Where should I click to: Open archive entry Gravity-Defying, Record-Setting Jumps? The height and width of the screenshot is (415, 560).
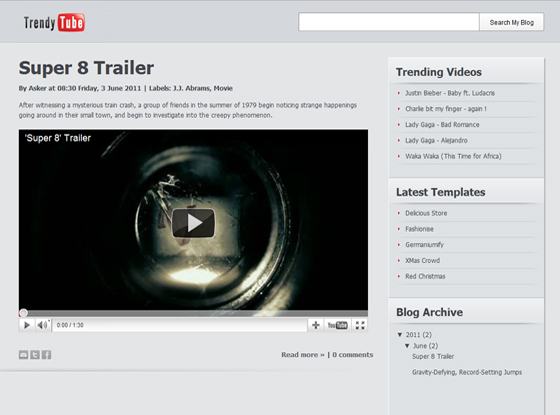tap(467, 372)
